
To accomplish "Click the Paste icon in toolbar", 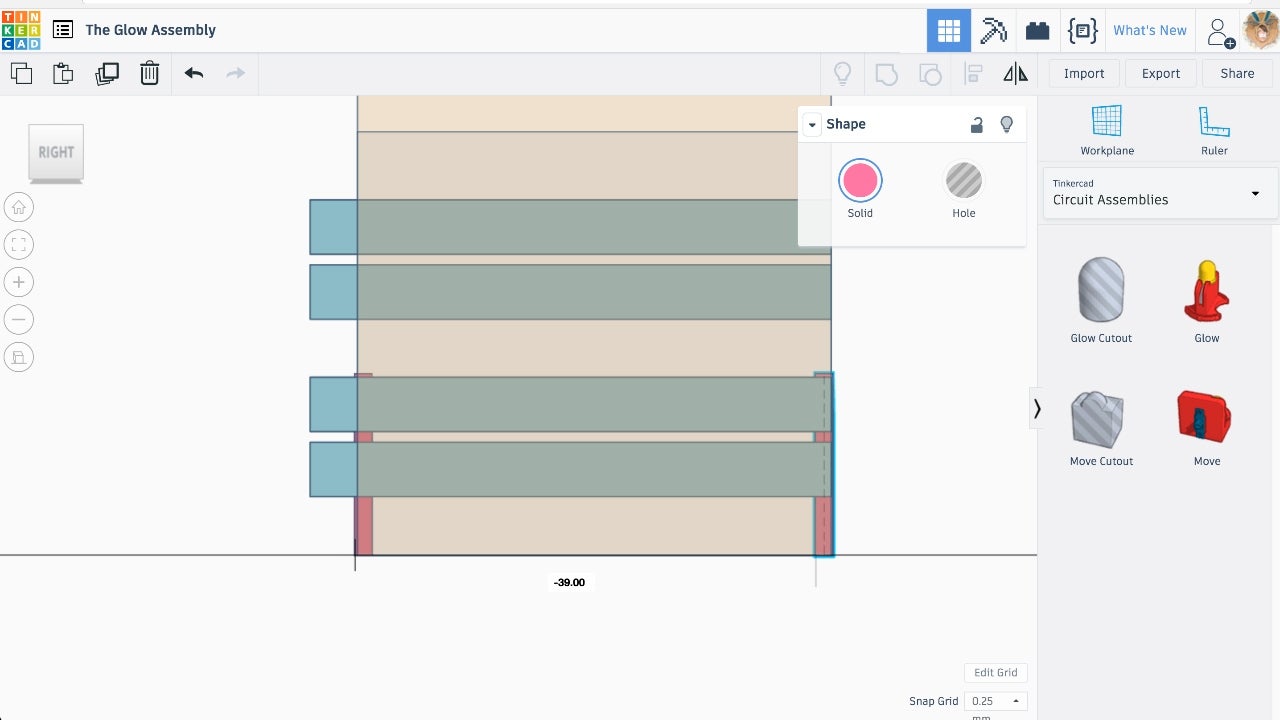I will 63,73.
